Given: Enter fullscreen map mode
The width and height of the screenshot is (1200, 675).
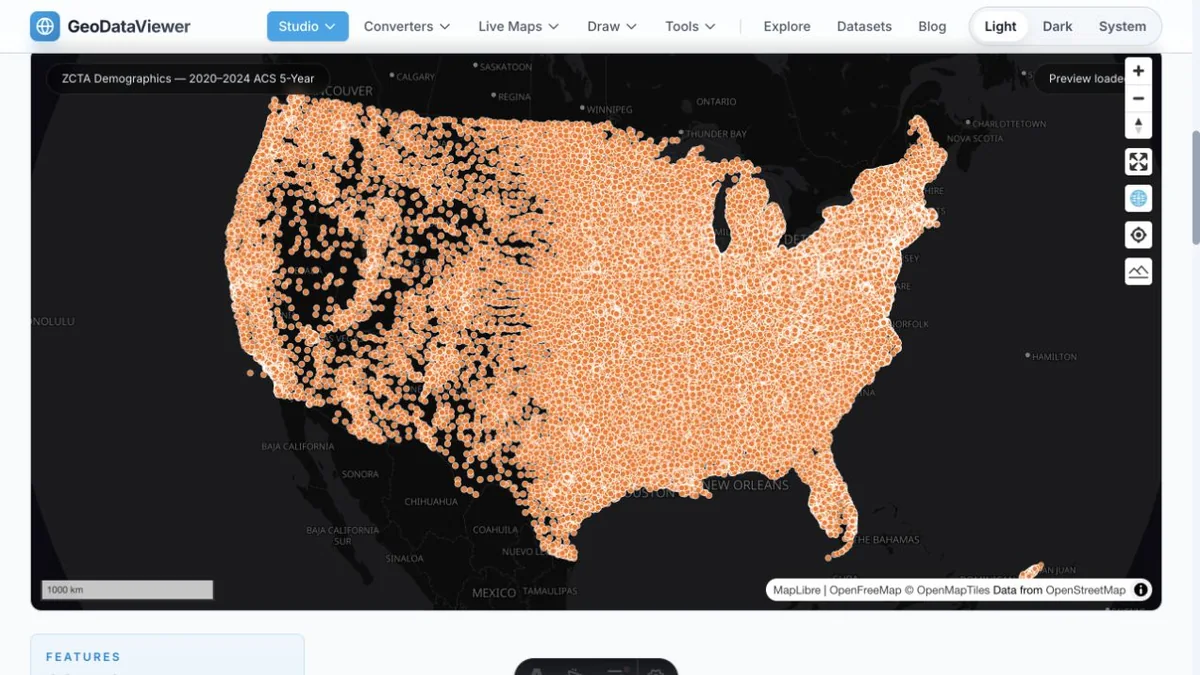Looking at the screenshot, I should click(x=1138, y=162).
